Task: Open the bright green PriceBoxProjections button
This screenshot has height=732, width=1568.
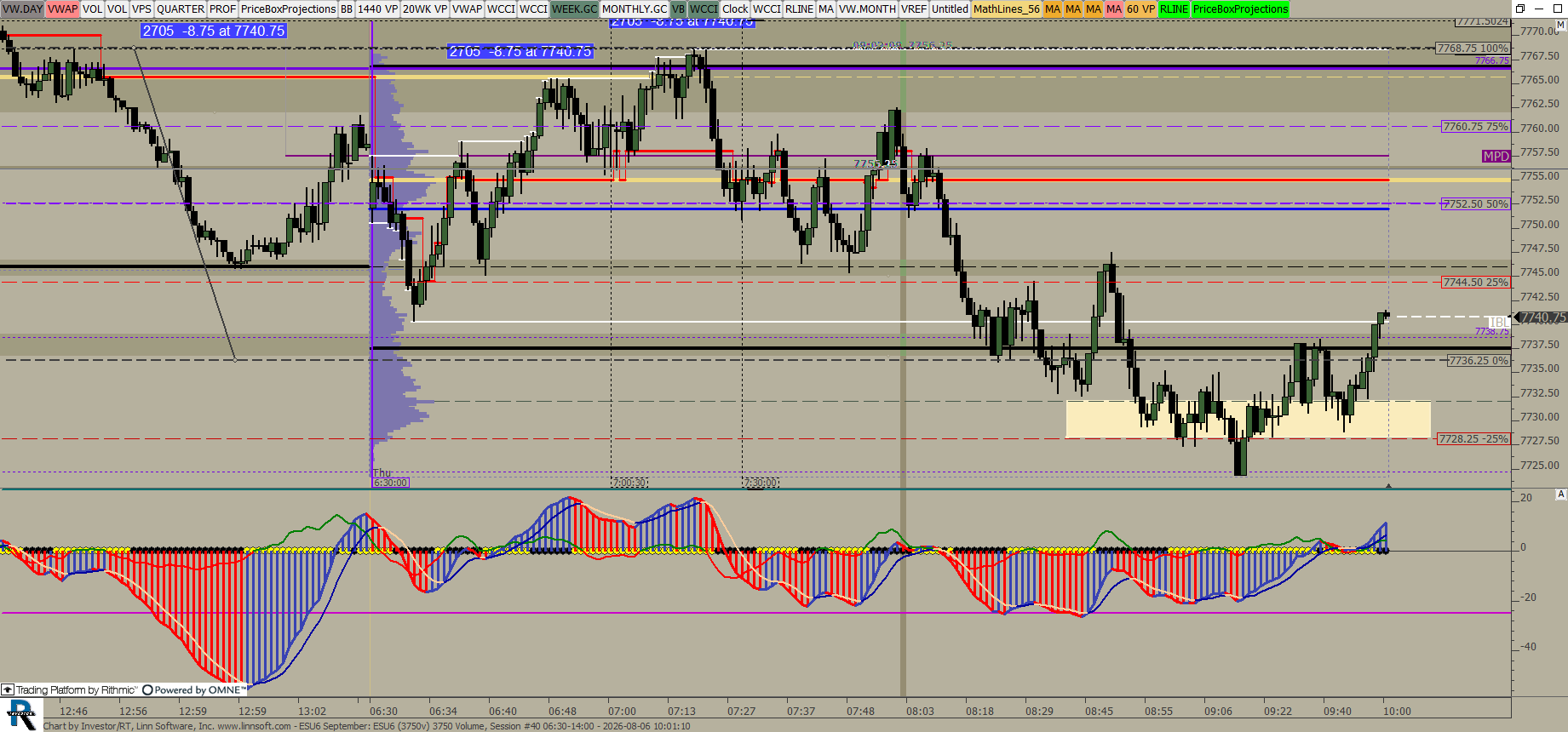Action: [1240, 9]
